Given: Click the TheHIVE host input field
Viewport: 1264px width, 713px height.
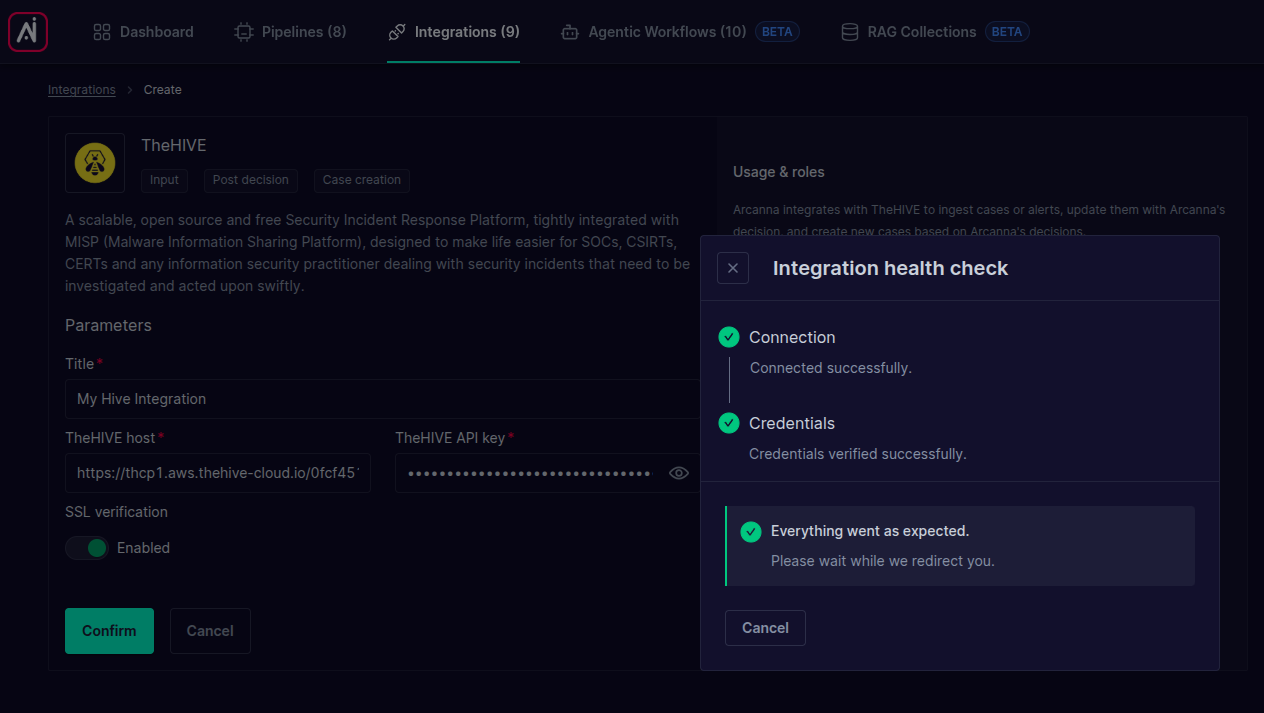Looking at the screenshot, I should (x=218, y=473).
